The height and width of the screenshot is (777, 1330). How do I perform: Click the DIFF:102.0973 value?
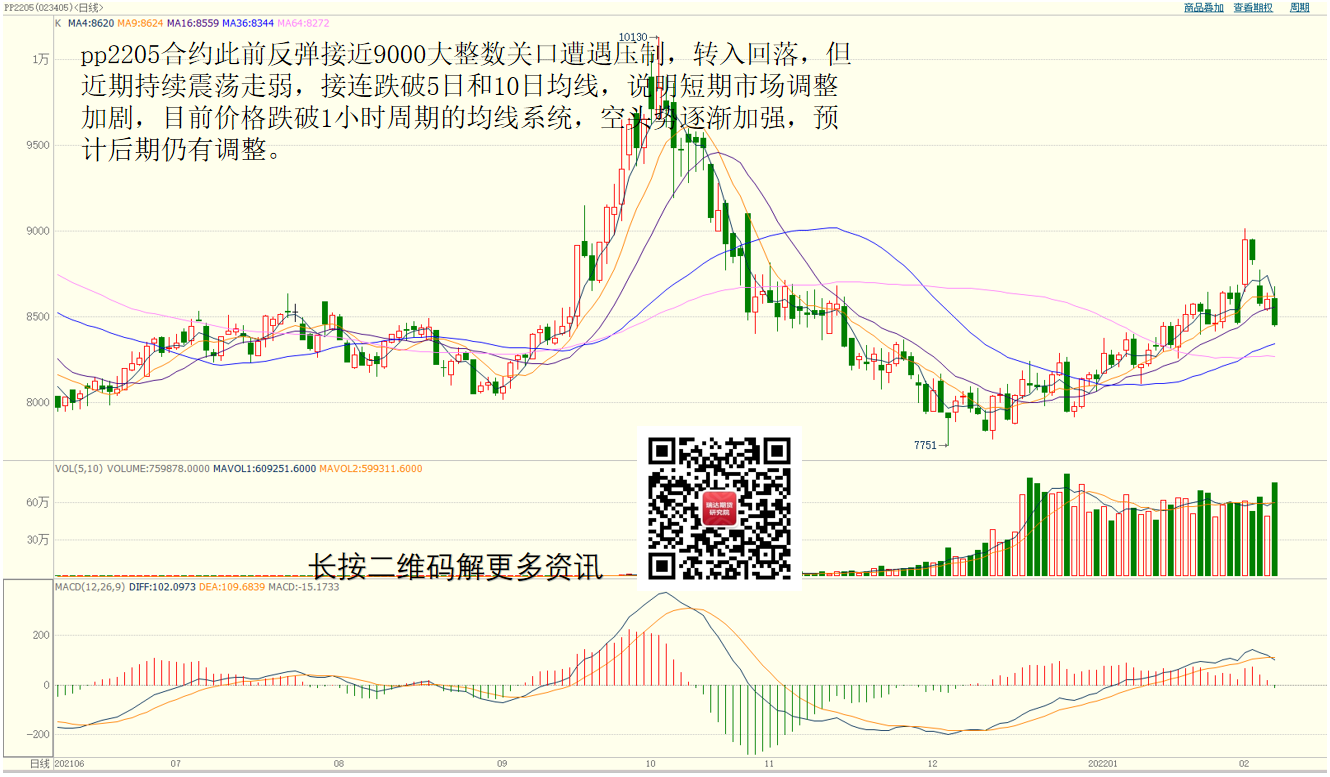click(x=162, y=586)
